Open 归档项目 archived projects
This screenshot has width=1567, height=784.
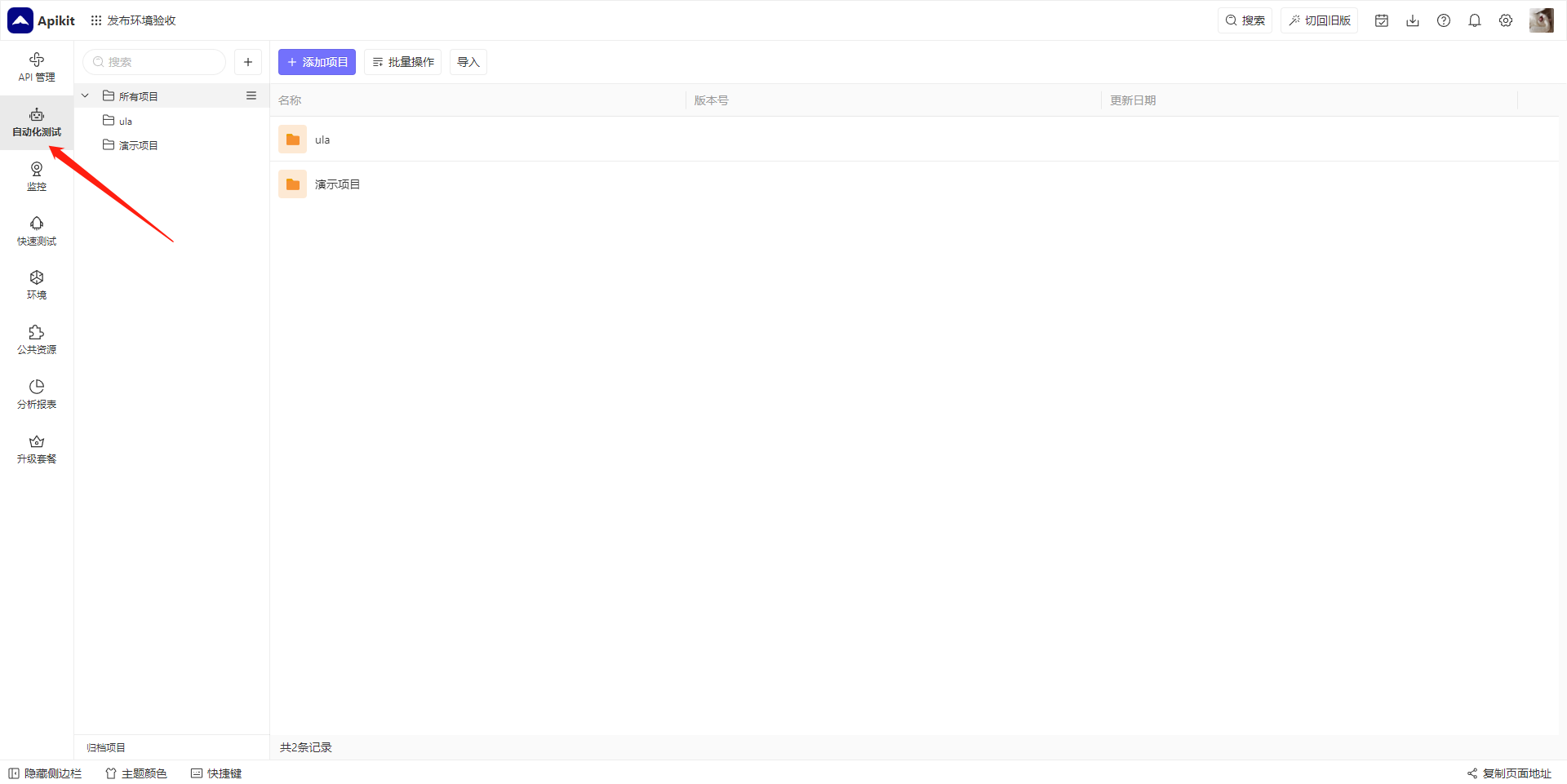[106, 747]
